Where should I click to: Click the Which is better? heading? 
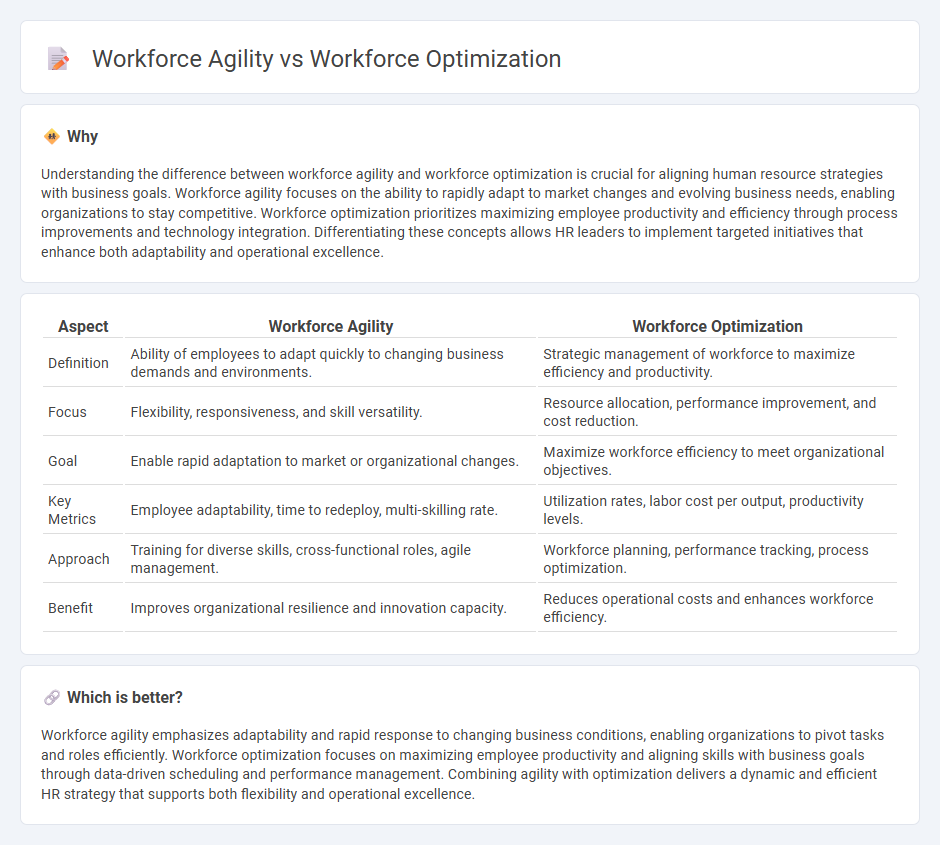125,698
